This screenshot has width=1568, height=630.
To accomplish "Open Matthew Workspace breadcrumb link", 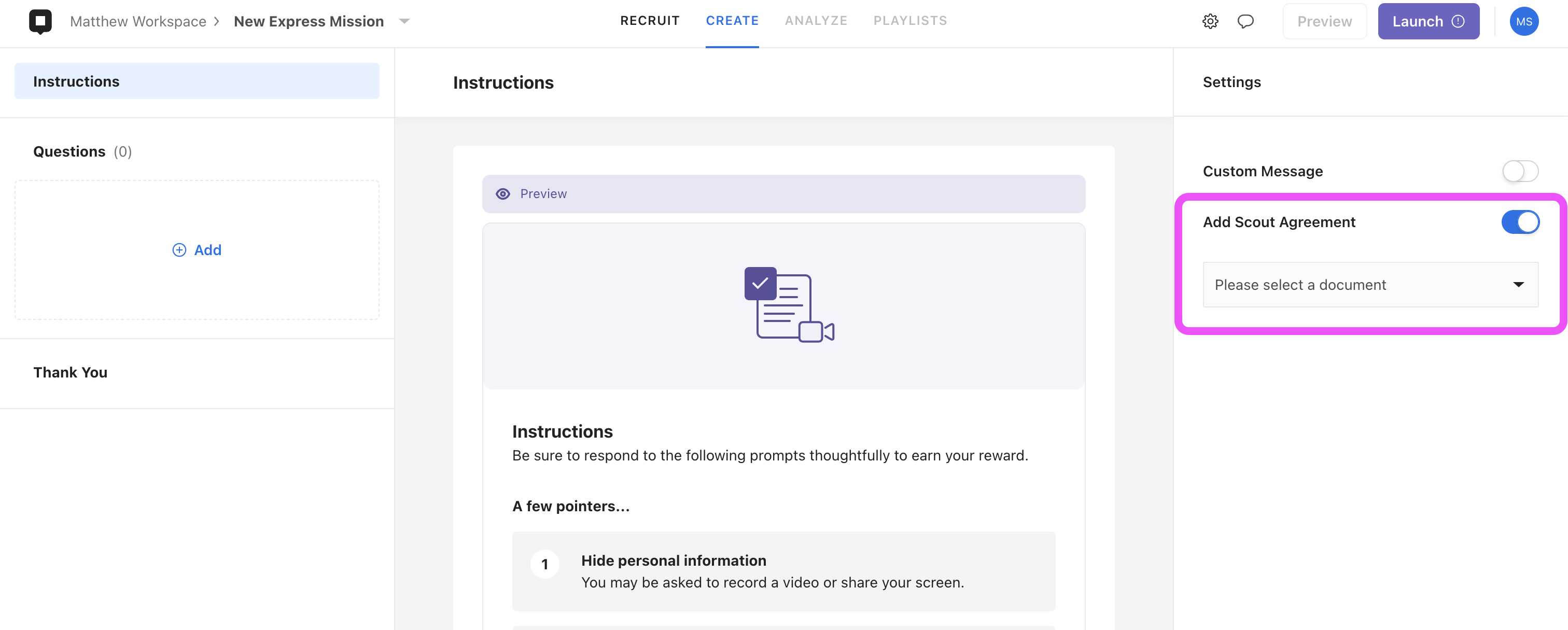I will pos(138,21).
